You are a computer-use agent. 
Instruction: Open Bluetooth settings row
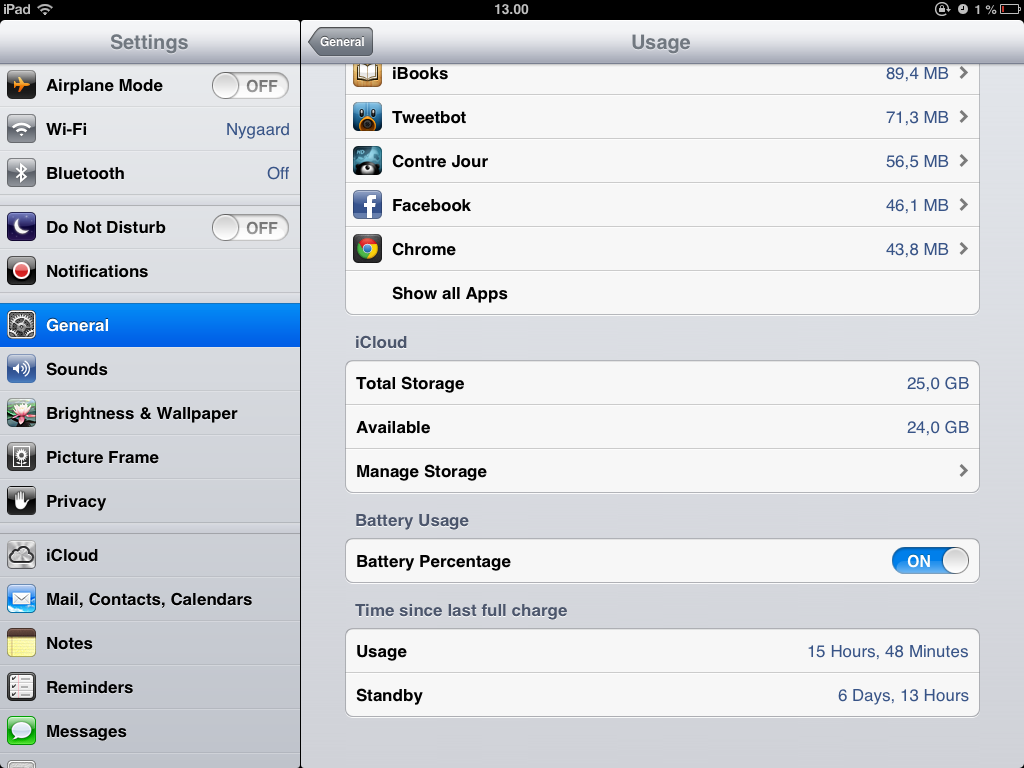coord(150,173)
